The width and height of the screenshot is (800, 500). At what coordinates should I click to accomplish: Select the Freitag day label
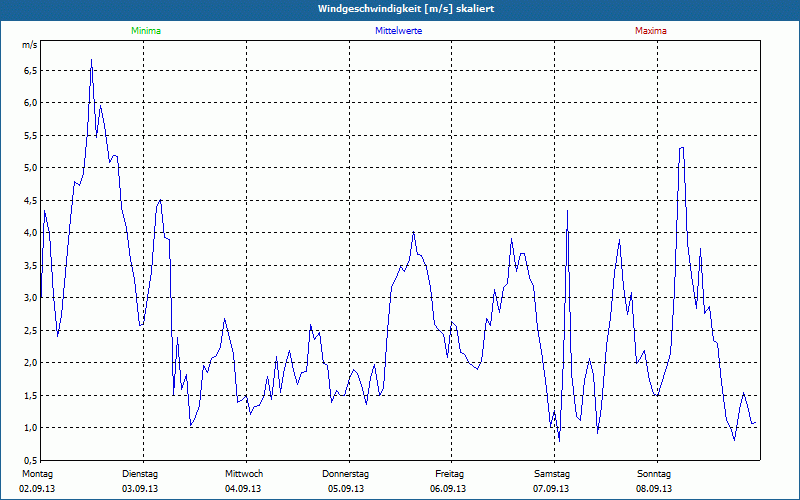pos(449,474)
